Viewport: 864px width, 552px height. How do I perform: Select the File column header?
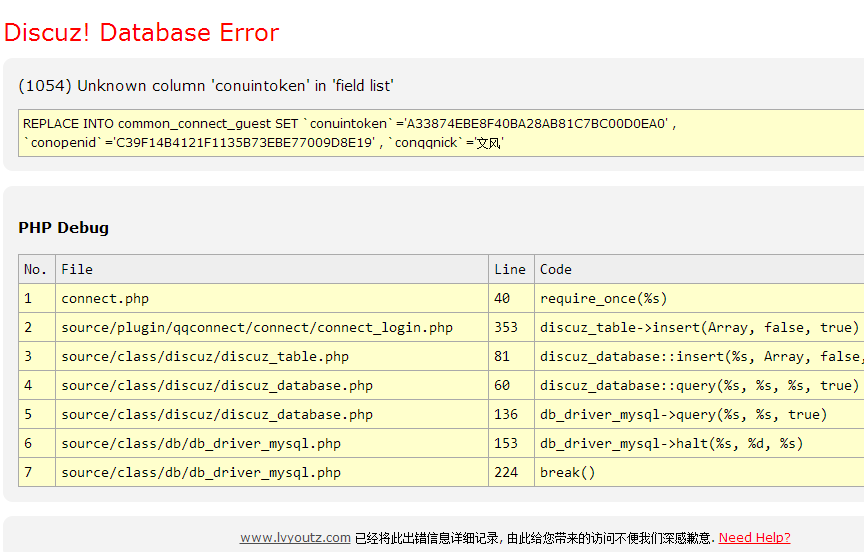point(272,269)
